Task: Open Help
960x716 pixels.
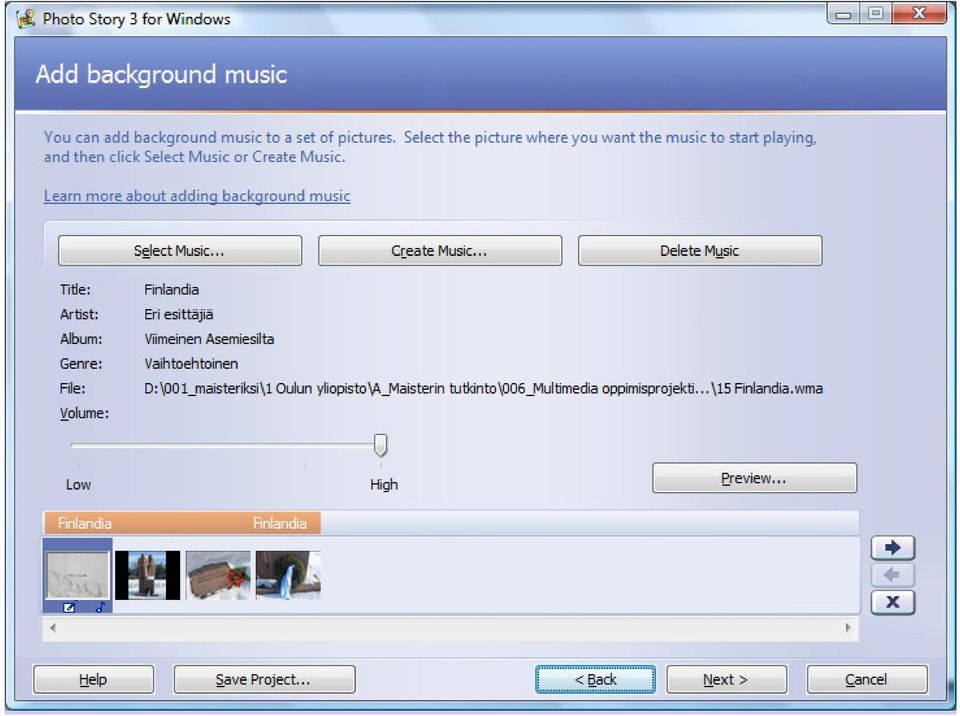Action: point(93,679)
